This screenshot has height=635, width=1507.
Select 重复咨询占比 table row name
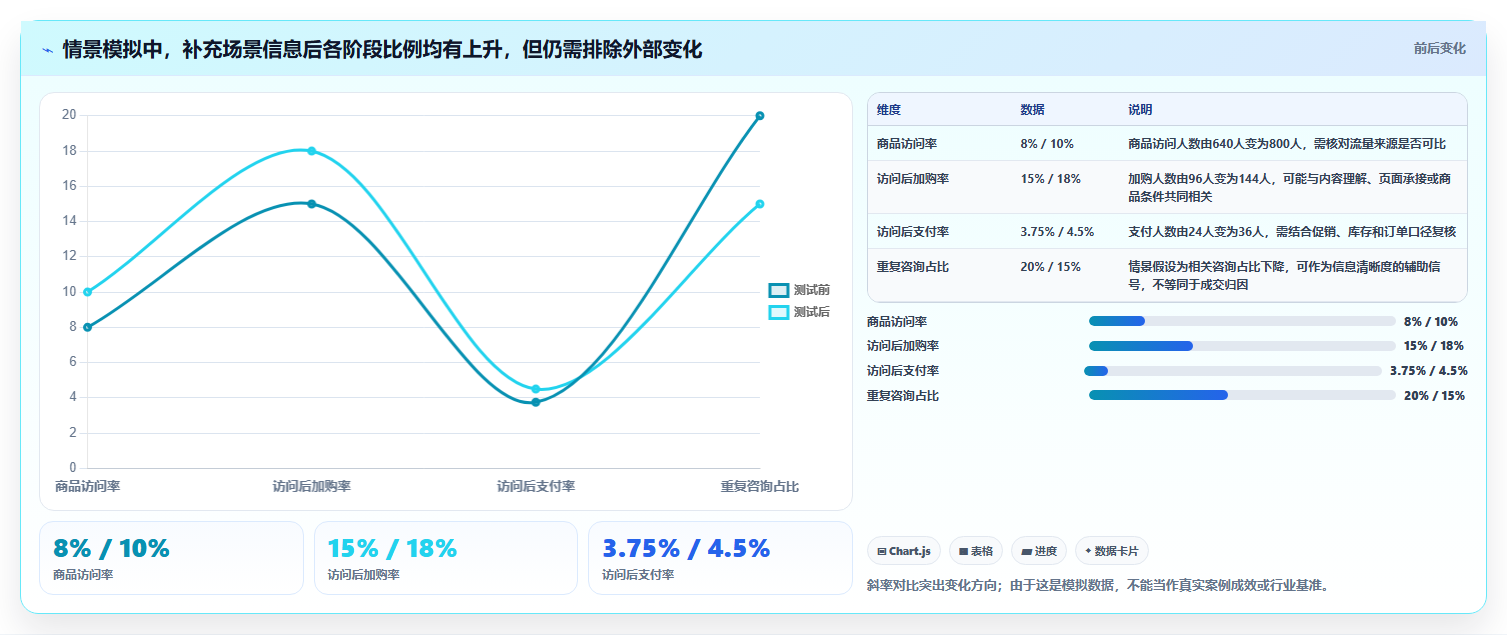click(913, 267)
